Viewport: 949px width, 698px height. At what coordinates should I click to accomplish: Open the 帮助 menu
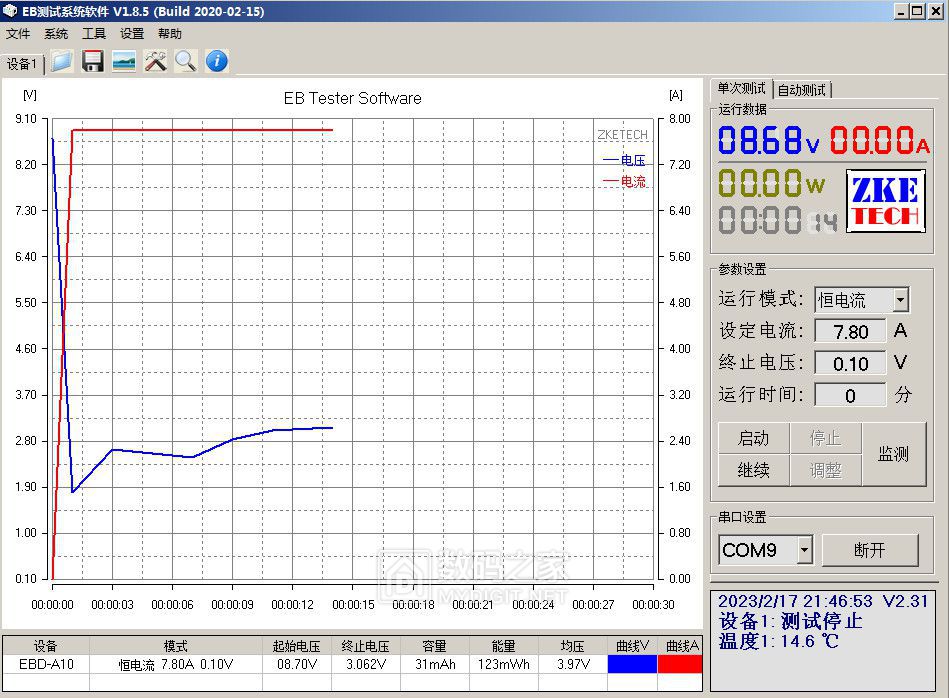(x=169, y=33)
